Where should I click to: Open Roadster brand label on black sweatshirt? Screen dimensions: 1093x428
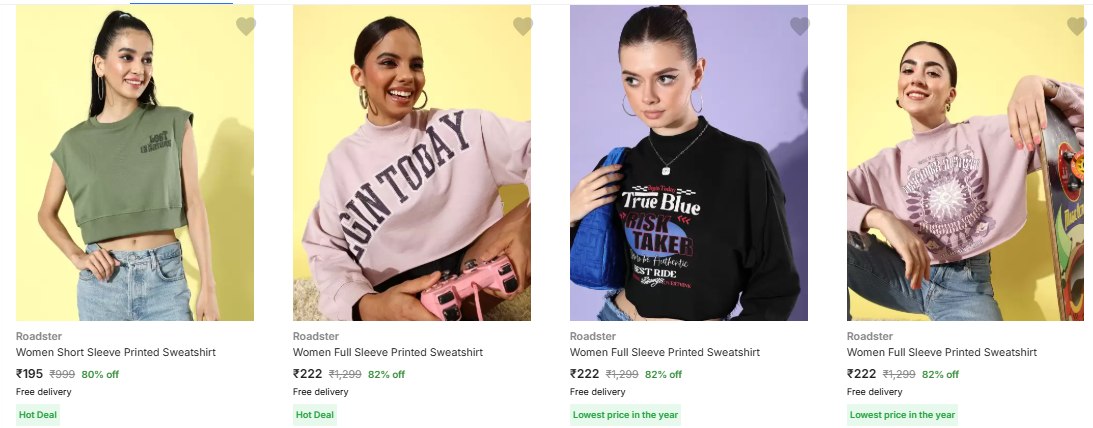(x=593, y=336)
